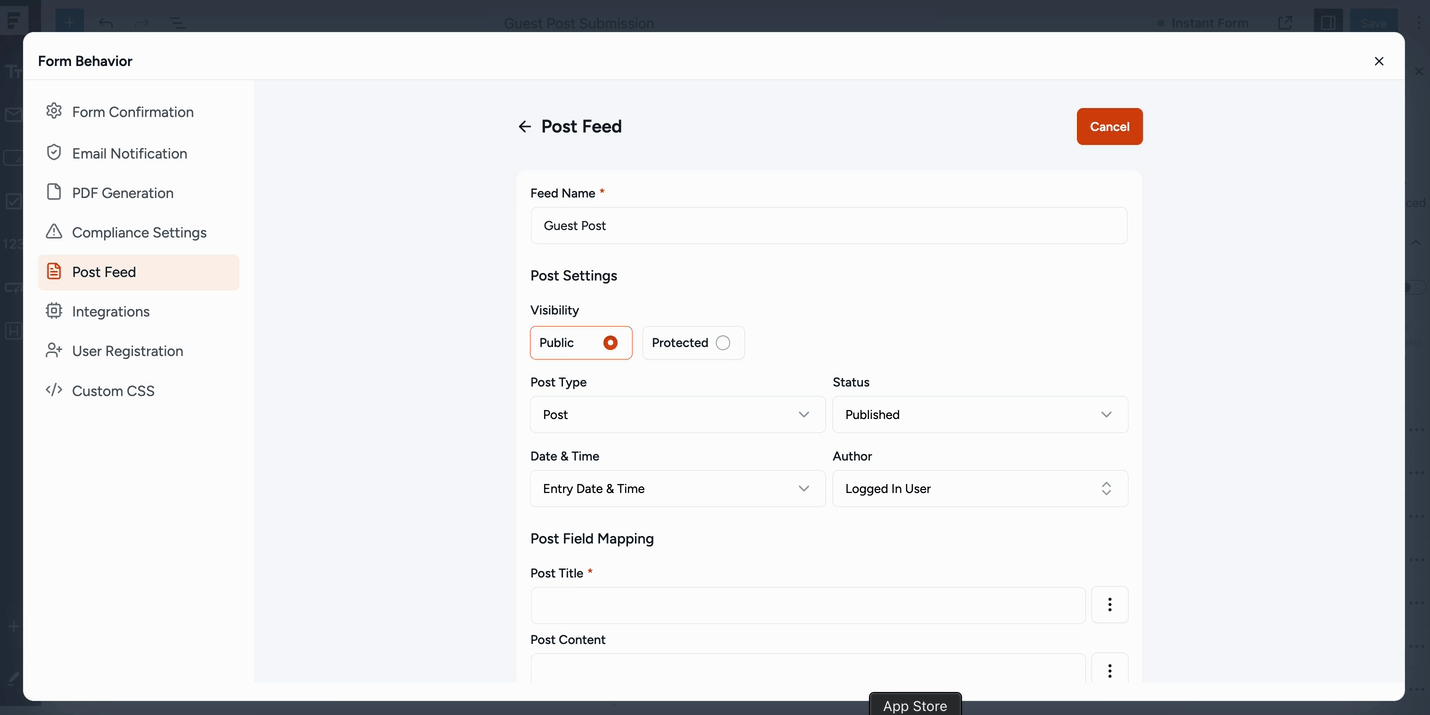
Task: Close the Form Behavior dialog
Action: pyautogui.click(x=1379, y=61)
